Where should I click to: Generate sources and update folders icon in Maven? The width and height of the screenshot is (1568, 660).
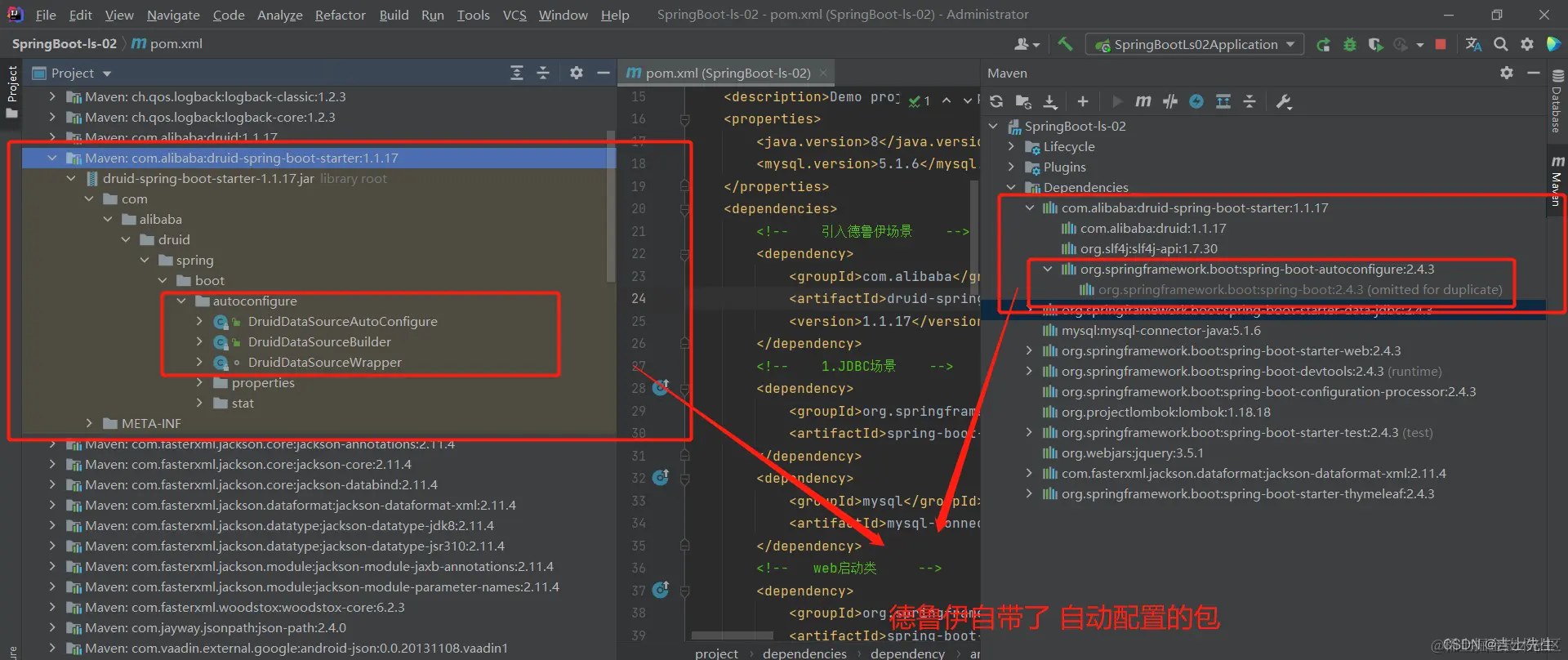pyautogui.click(x=1023, y=101)
